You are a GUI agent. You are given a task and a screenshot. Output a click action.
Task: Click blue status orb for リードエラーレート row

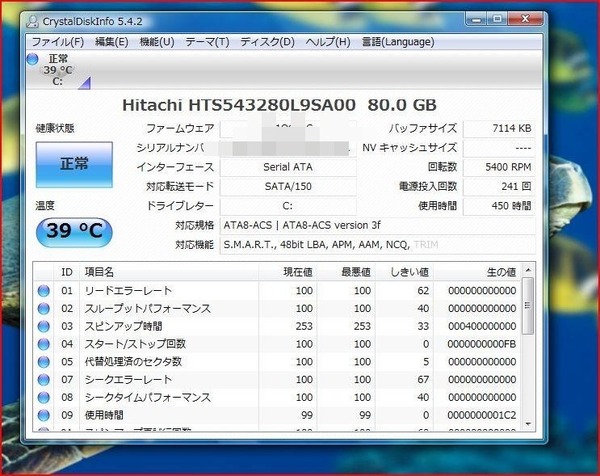(x=44, y=290)
